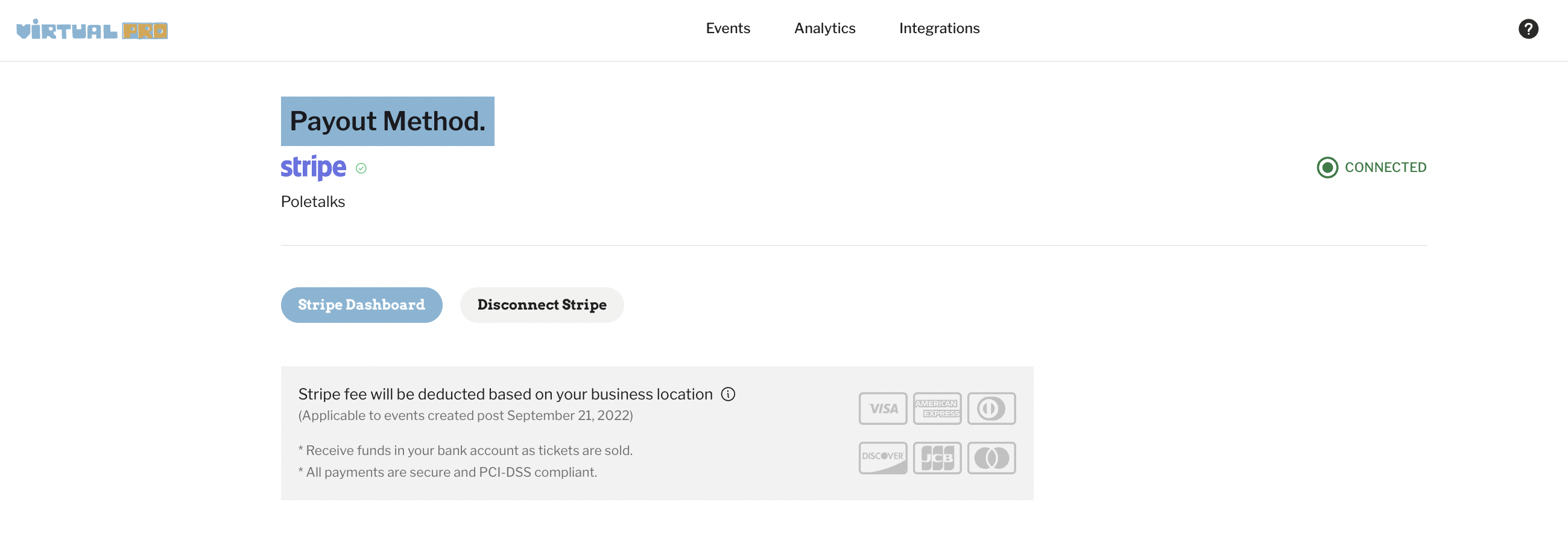Screen dimensions: 1568x554
Task: Click the info icon next to Stripe fee
Action: [728, 394]
